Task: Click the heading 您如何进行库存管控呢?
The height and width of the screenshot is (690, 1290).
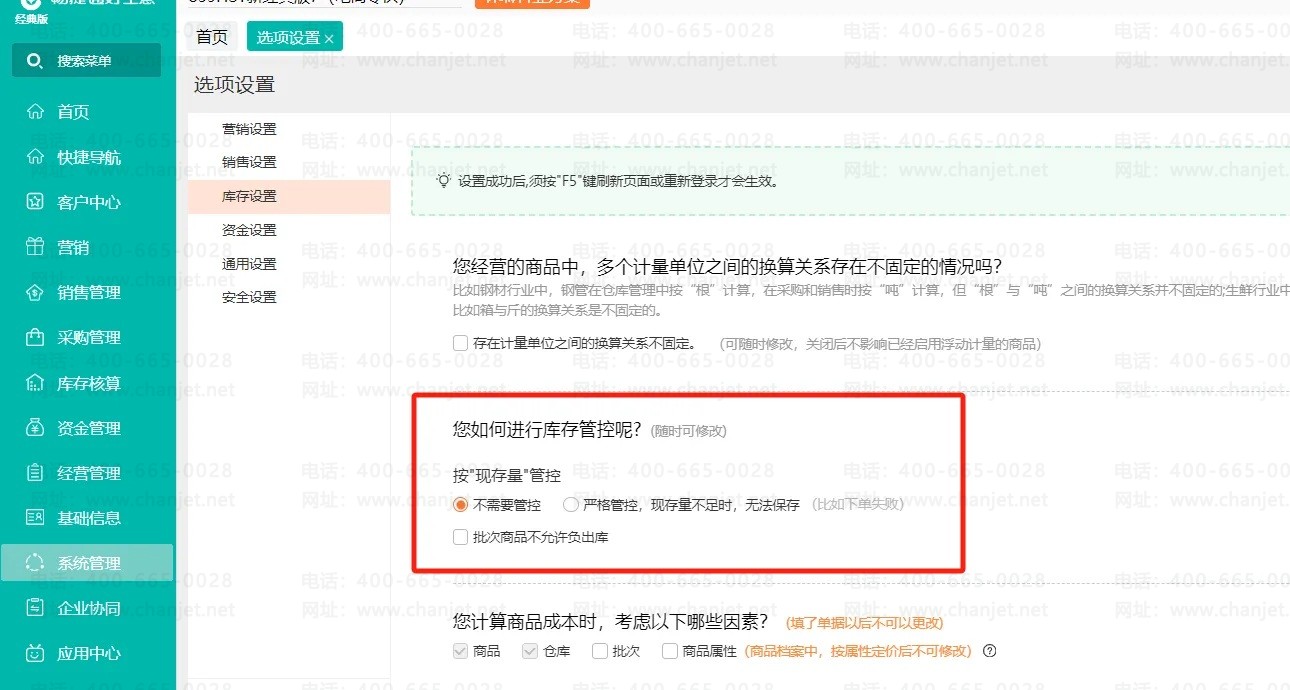Action: tap(547, 430)
